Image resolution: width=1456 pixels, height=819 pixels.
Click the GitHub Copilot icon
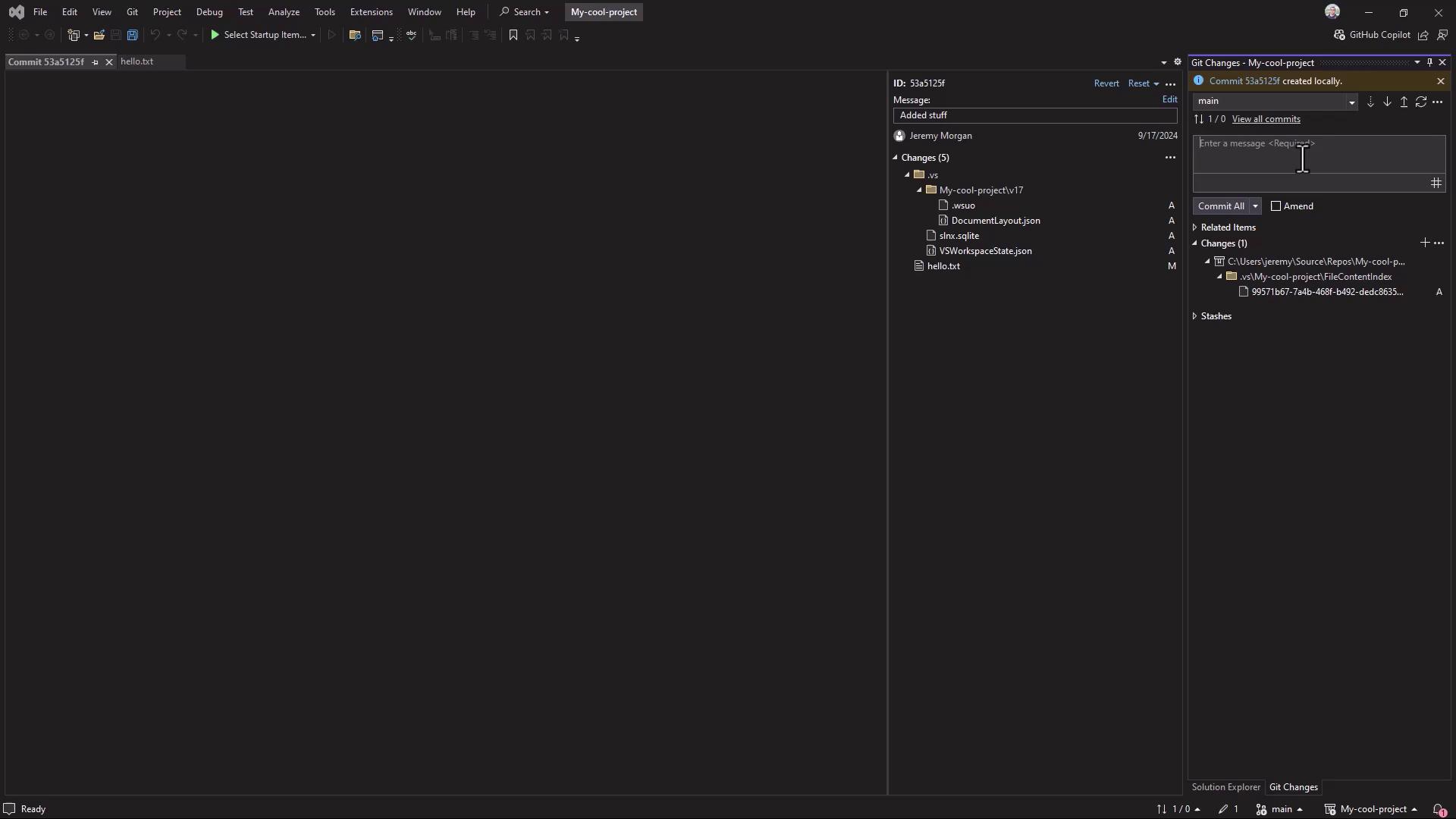coord(1339,35)
